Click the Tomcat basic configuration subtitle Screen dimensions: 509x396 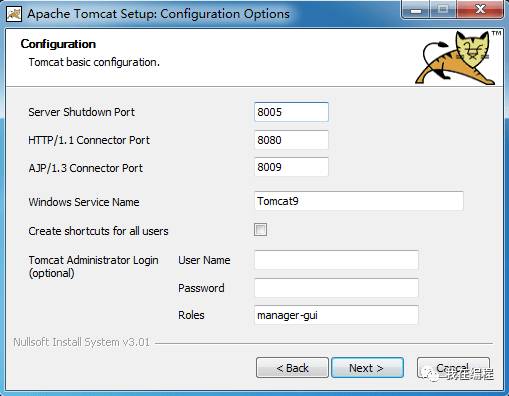tap(94, 62)
